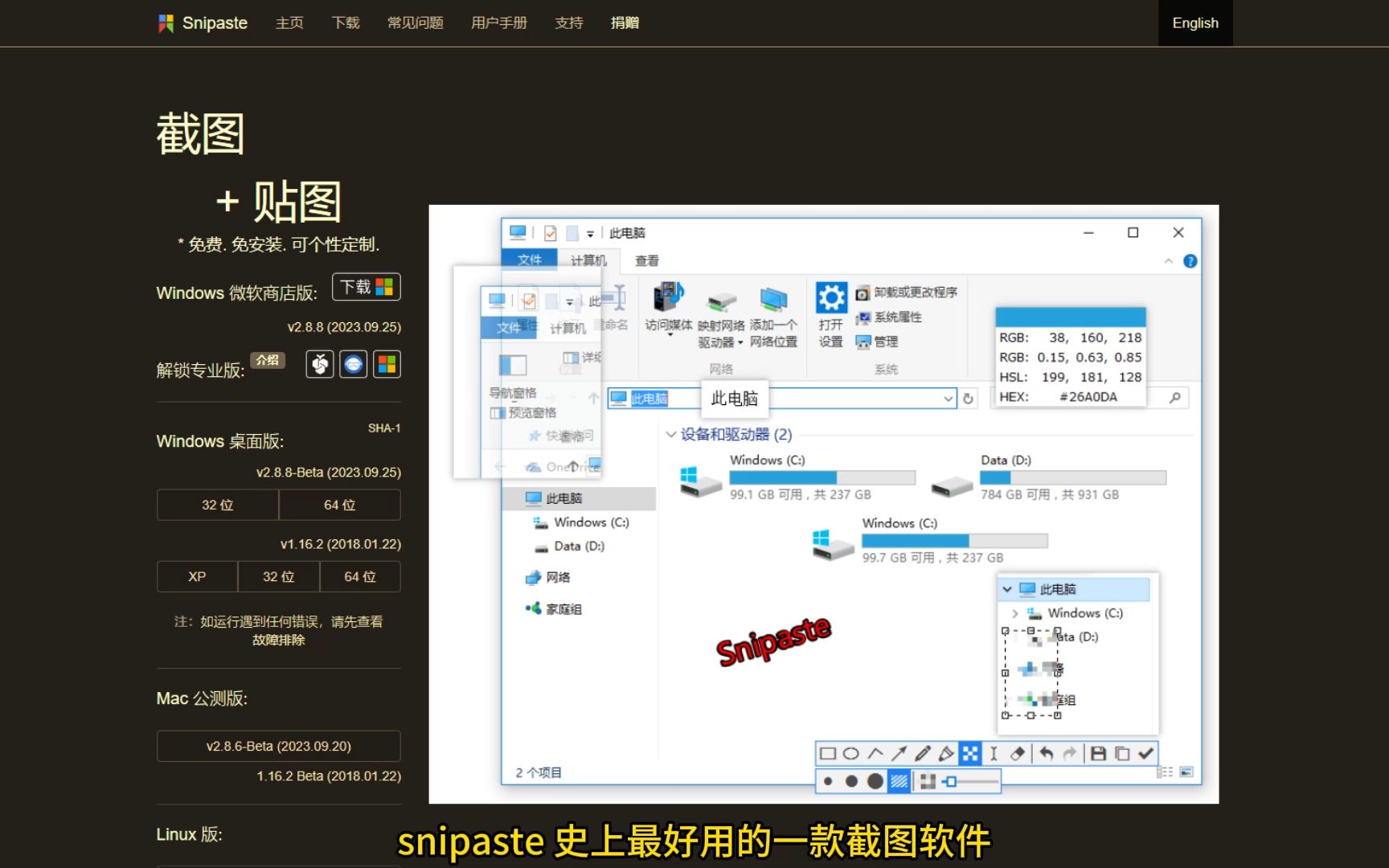Switch site language to English
1389x868 pixels.
[1195, 23]
